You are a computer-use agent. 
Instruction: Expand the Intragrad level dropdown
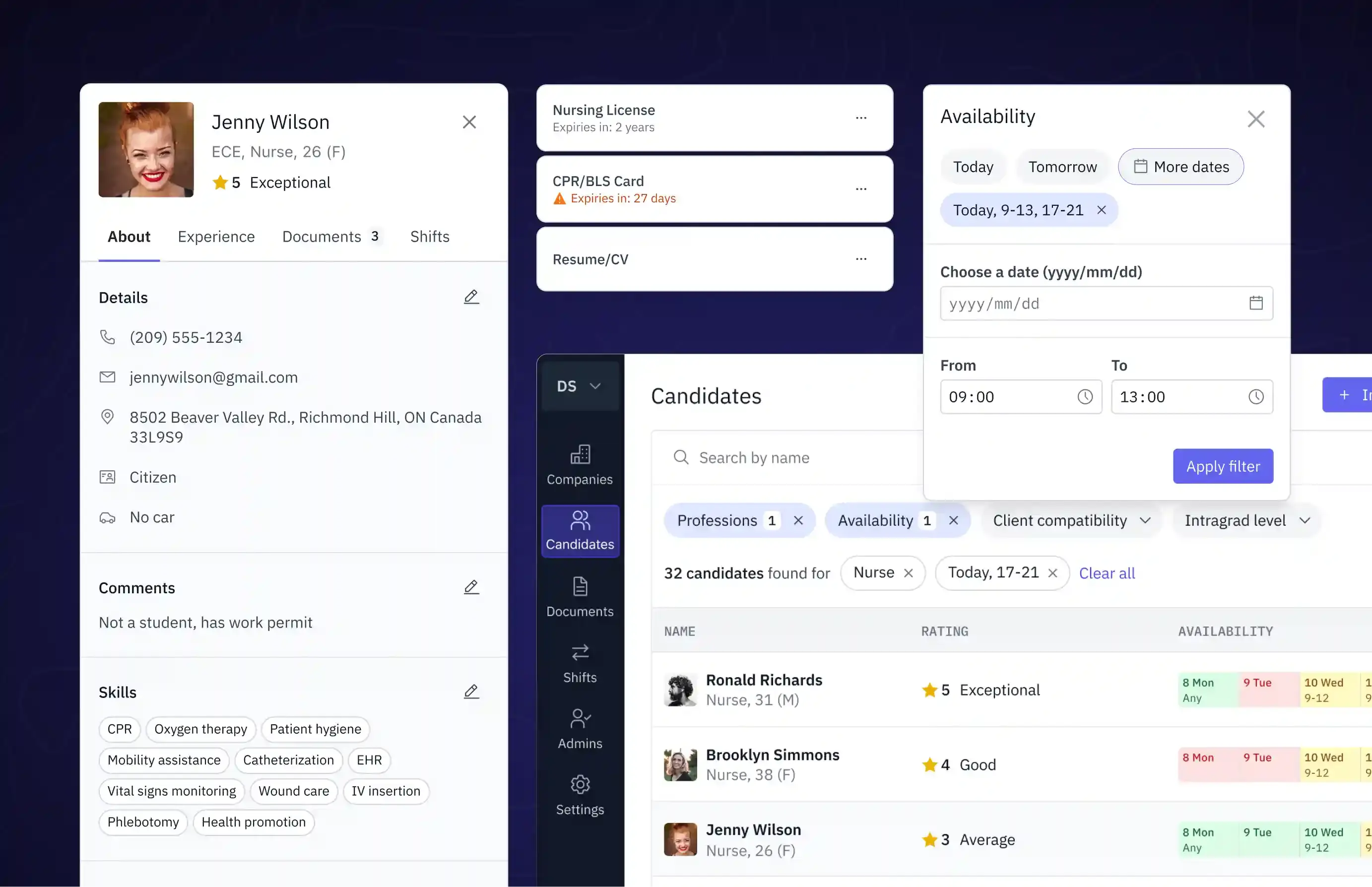pos(1246,521)
